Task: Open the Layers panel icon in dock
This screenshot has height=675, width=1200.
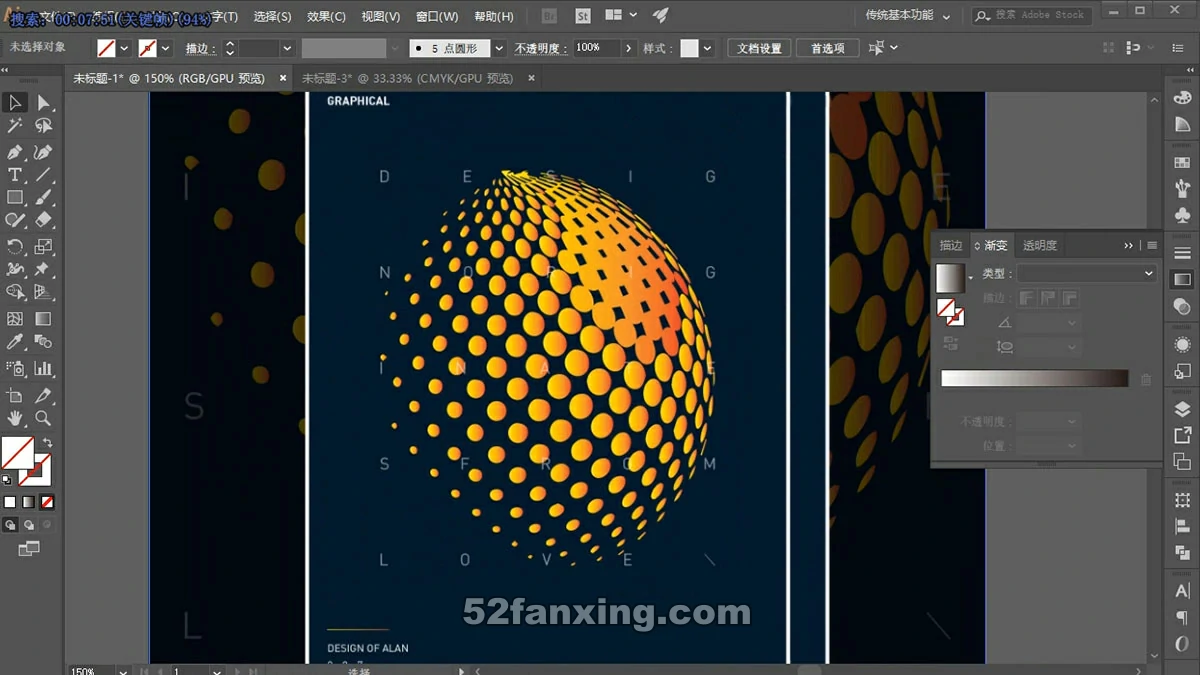Action: (1182, 410)
